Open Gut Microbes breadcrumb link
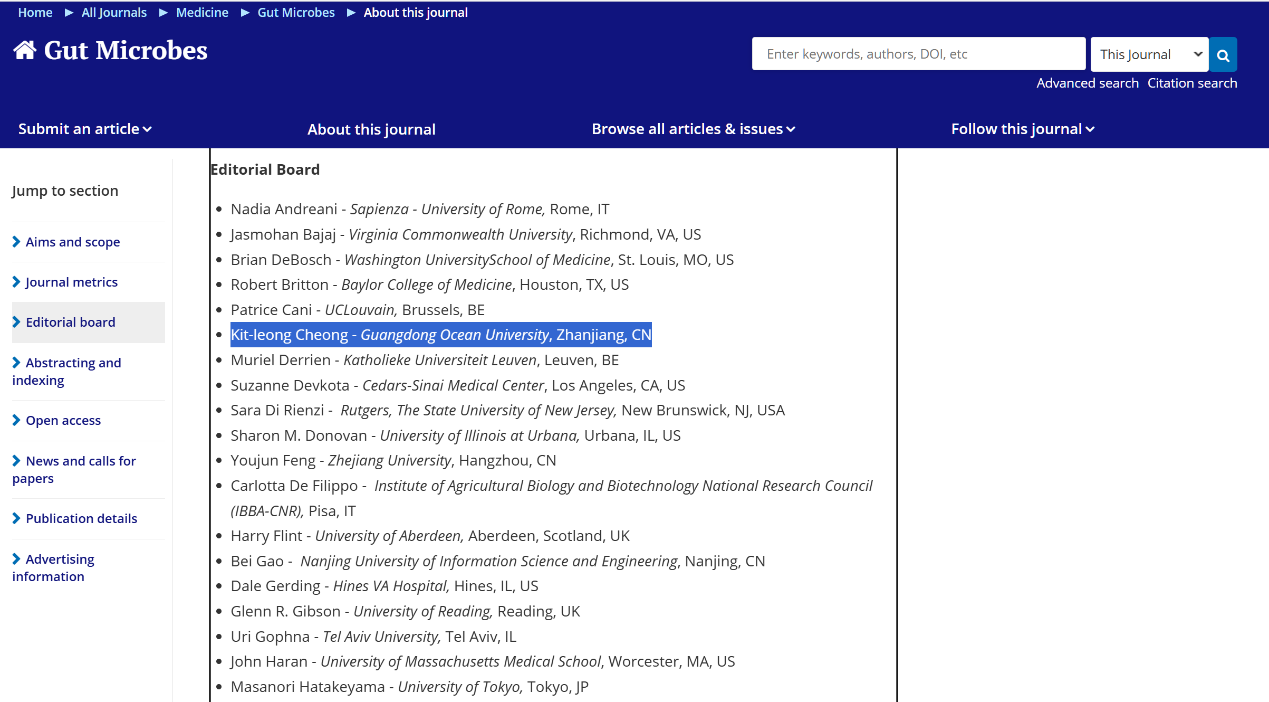The width and height of the screenshot is (1269, 702). [x=296, y=13]
